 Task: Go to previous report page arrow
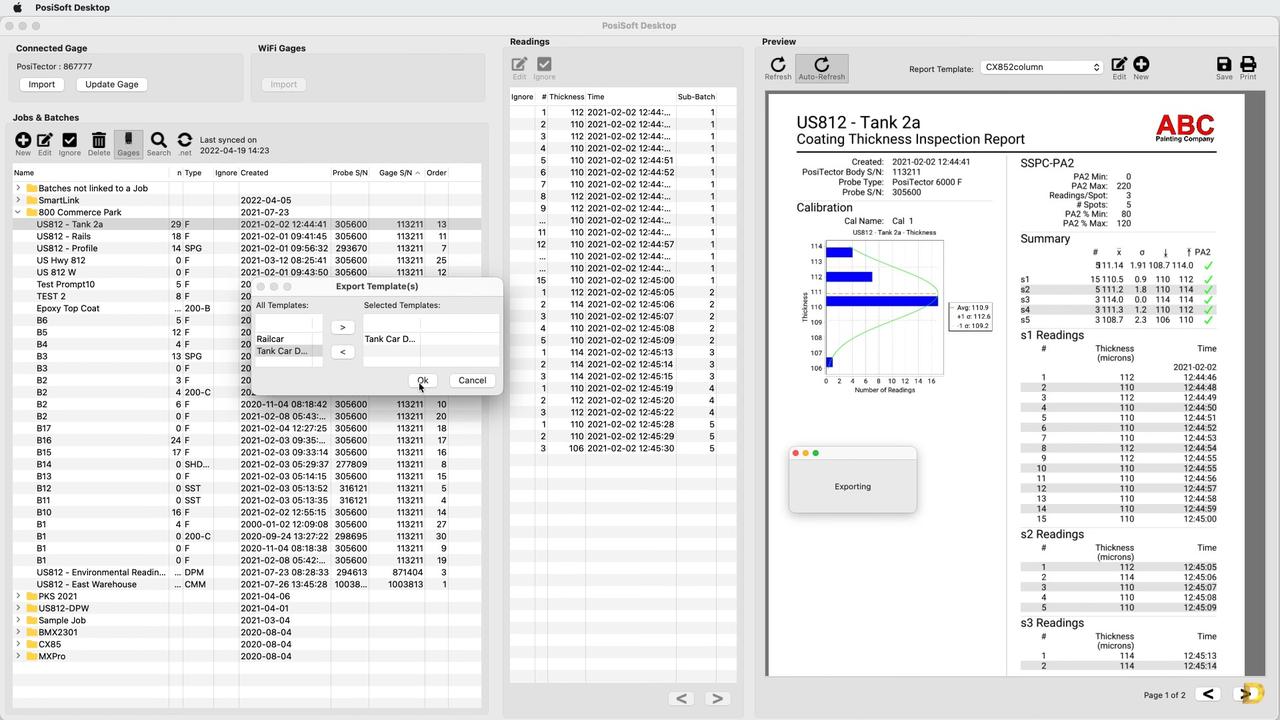point(1208,694)
